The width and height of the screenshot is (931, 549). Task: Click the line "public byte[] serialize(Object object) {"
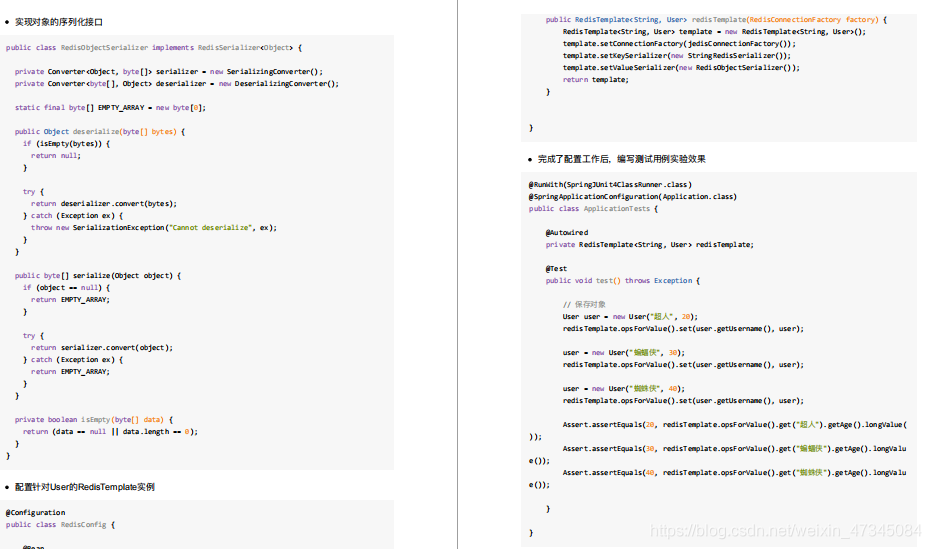coord(98,275)
